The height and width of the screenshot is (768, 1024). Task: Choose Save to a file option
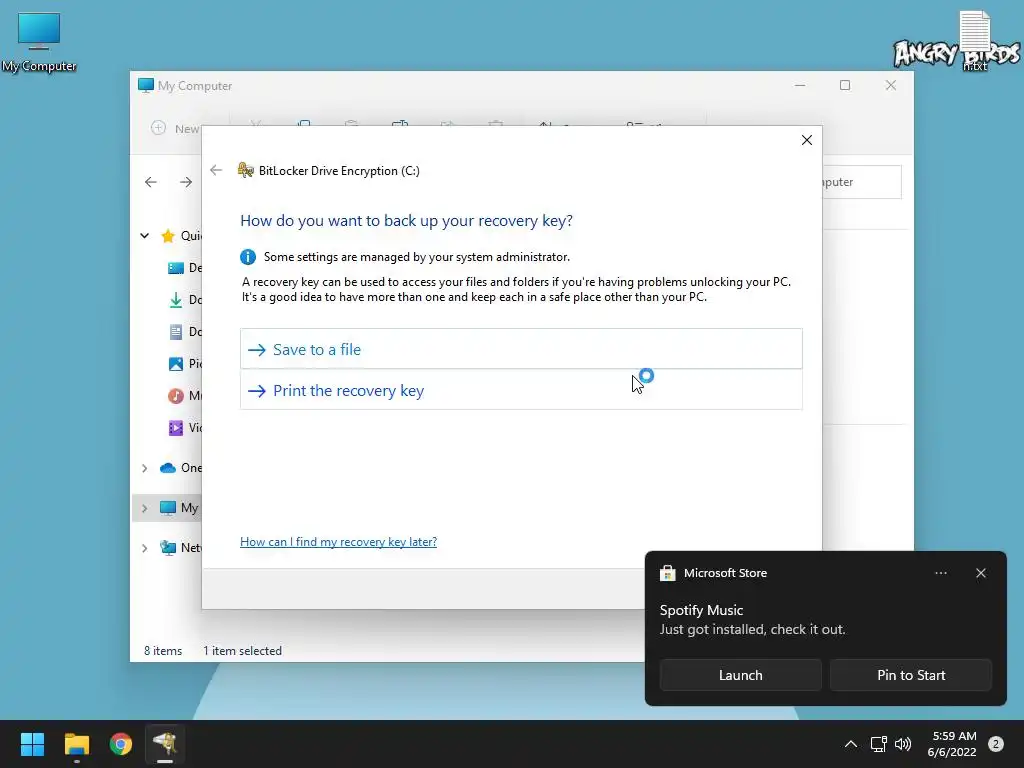pyautogui.click(x=521, y=349)
